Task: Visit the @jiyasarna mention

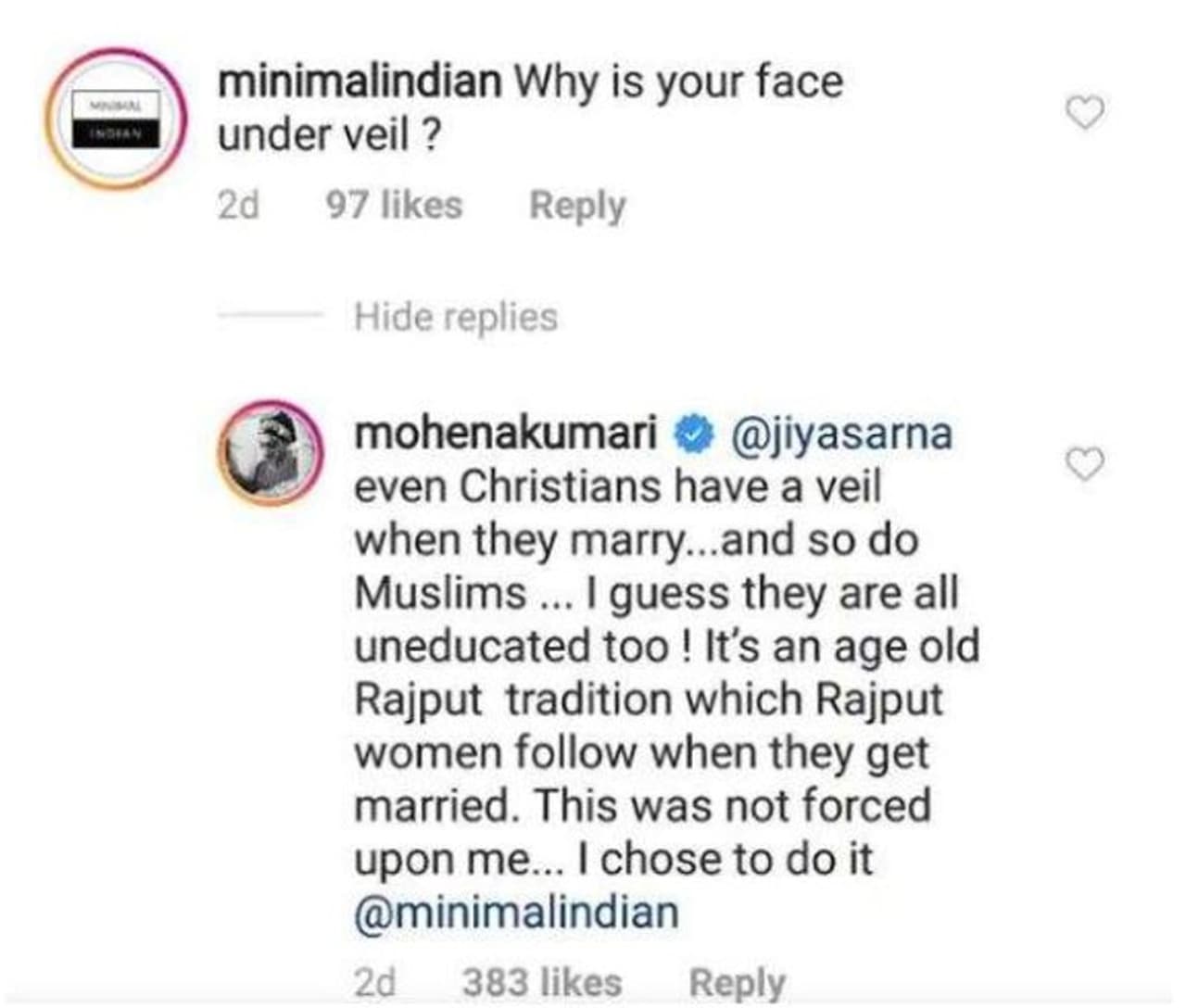Action: pyautogui.click(x=841, y=434)
